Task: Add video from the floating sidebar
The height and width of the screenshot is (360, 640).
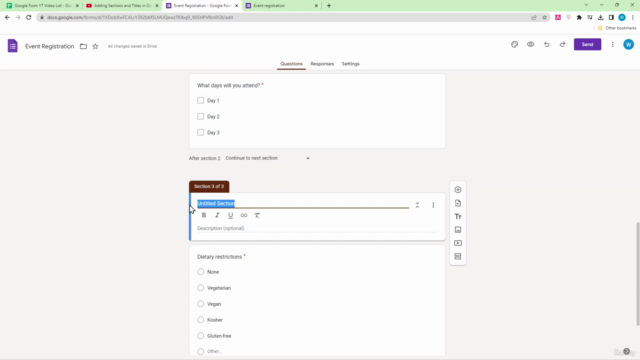Action: tap(458, 243)
